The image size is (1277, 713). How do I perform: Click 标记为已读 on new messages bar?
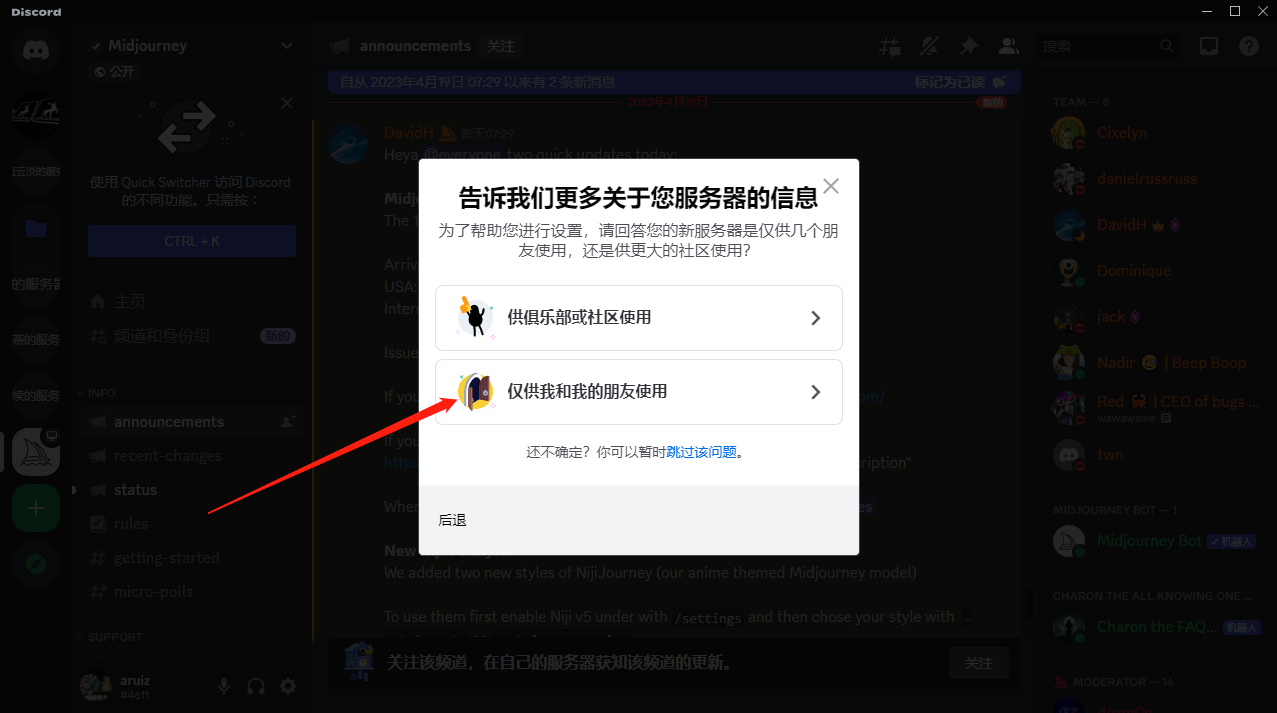click(x=959, y=82)
